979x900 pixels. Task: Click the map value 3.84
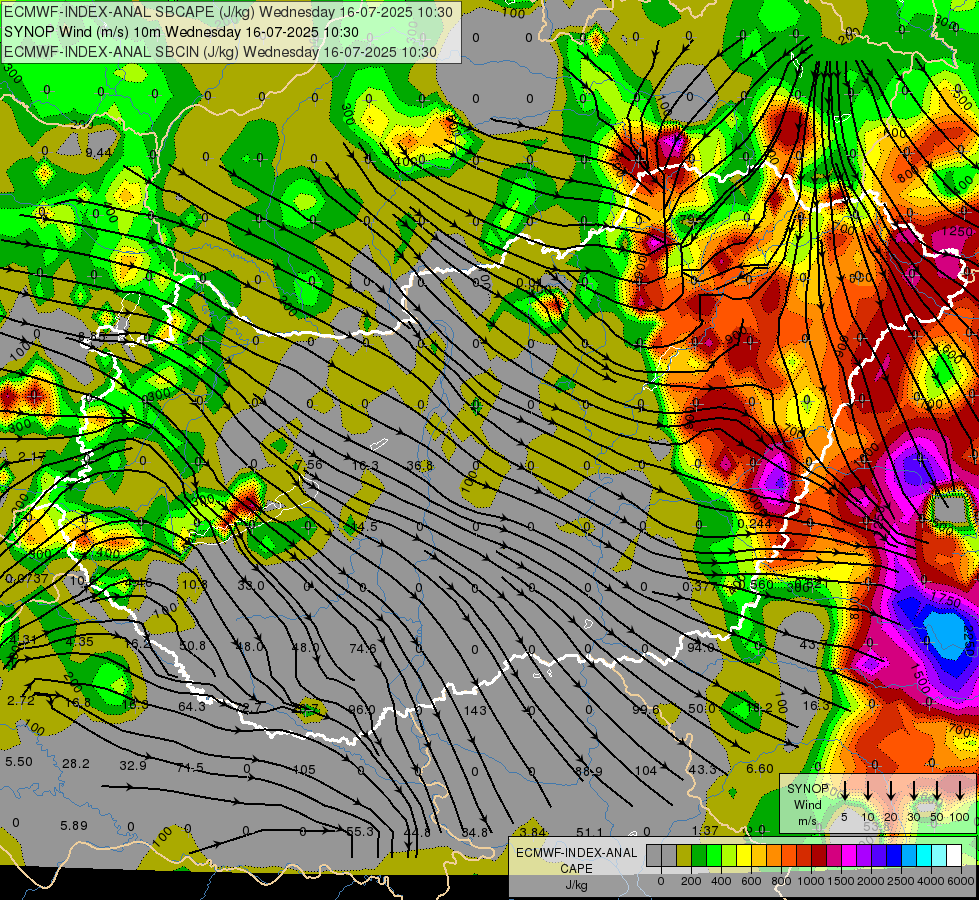coord(533,832)
